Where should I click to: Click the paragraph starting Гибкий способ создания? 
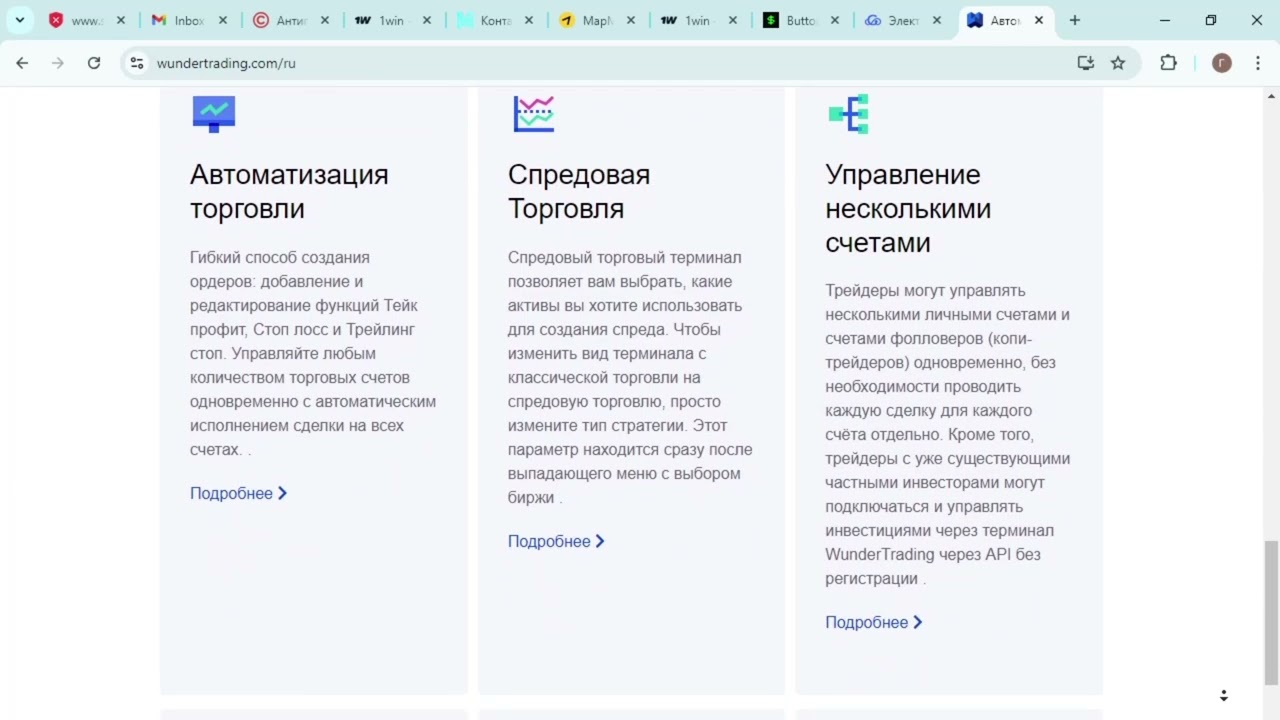coord(313,353)
